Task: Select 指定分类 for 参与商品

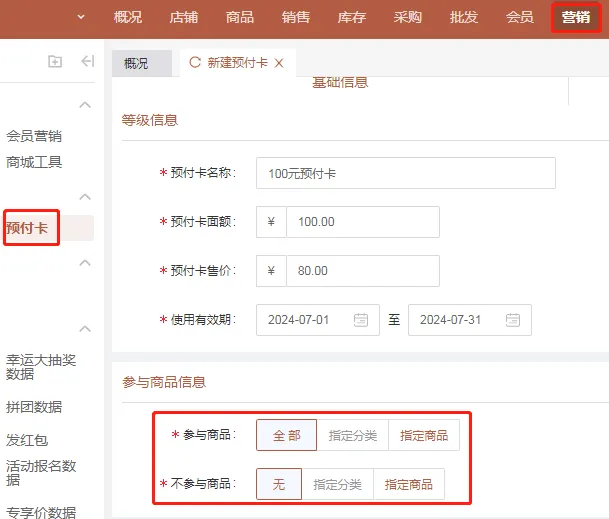Action: pyautogui.click(x=353, y=435)
